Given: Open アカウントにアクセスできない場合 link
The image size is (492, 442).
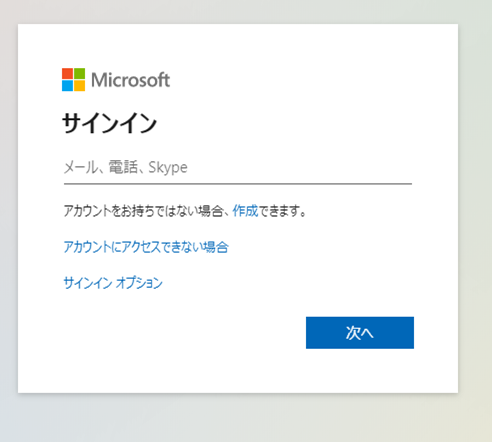Looking at the screenshot, I should point(146,247).
